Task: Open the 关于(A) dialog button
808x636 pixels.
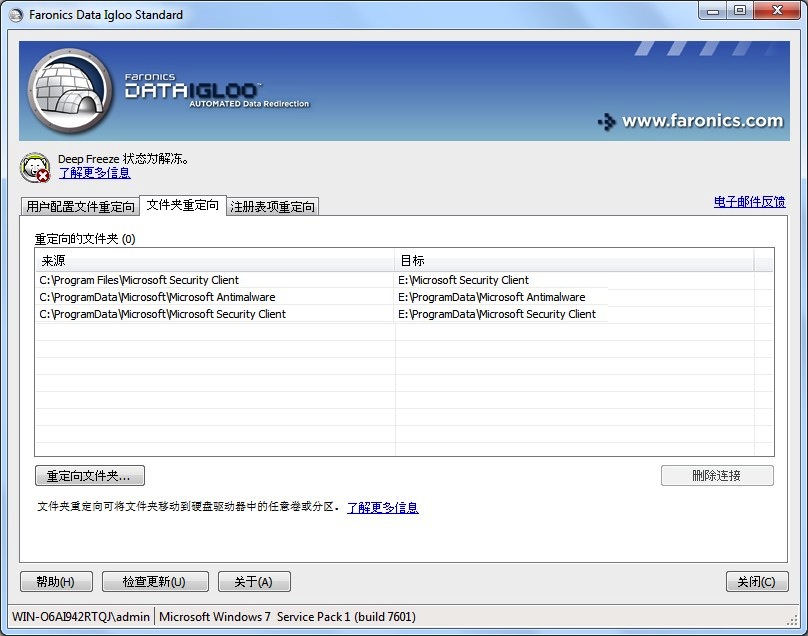Action: (x=253, y=582)
